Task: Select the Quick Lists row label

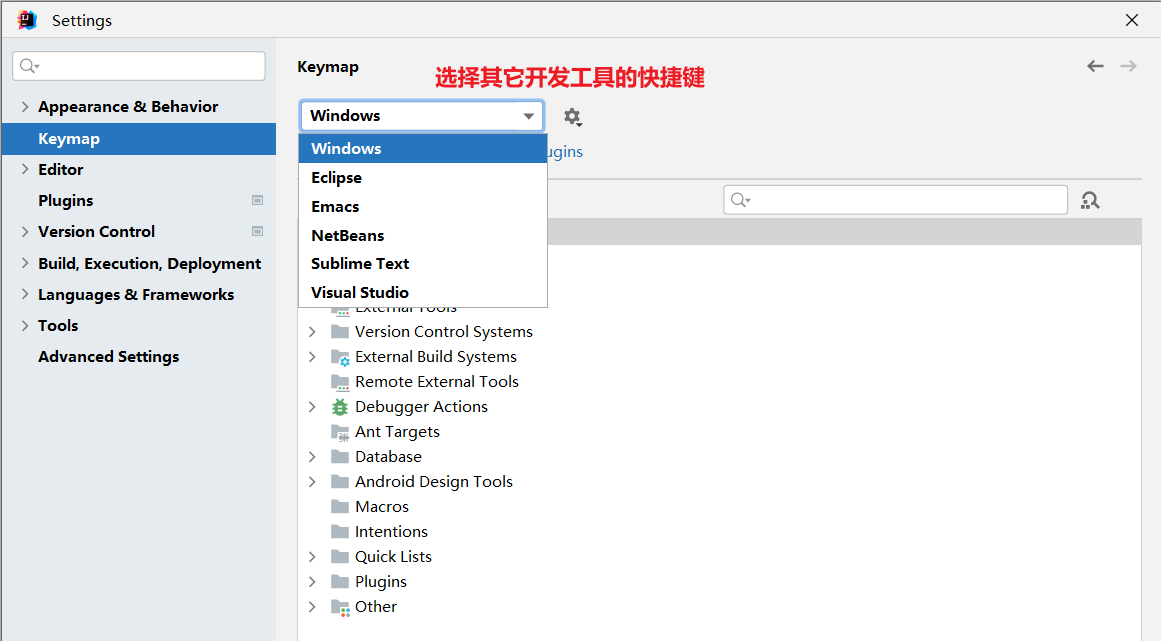Action: pos(393,557)
